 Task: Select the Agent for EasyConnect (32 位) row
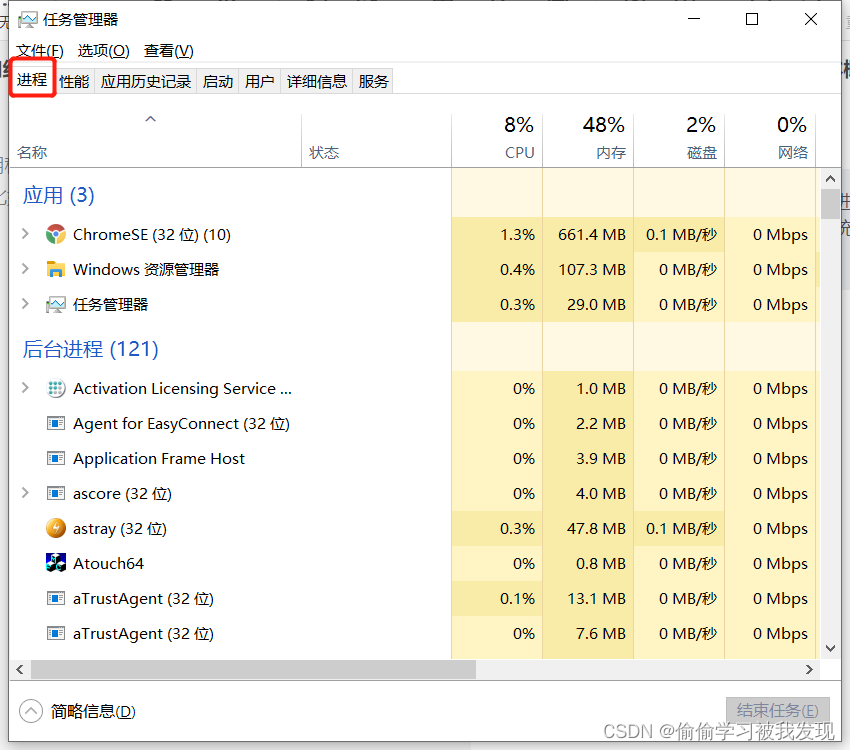point(415,423)
